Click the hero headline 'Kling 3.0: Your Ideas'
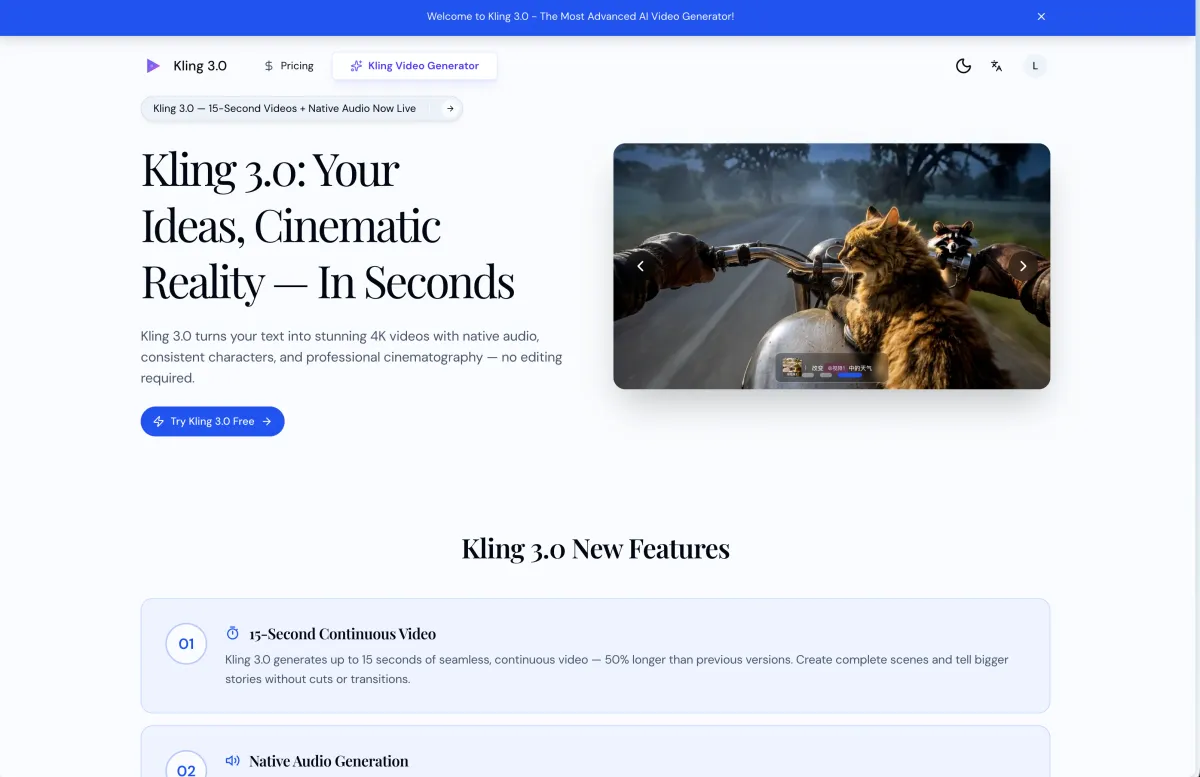Image resolution: width=1200 pixels, height=777 pixels. (328, 226)
